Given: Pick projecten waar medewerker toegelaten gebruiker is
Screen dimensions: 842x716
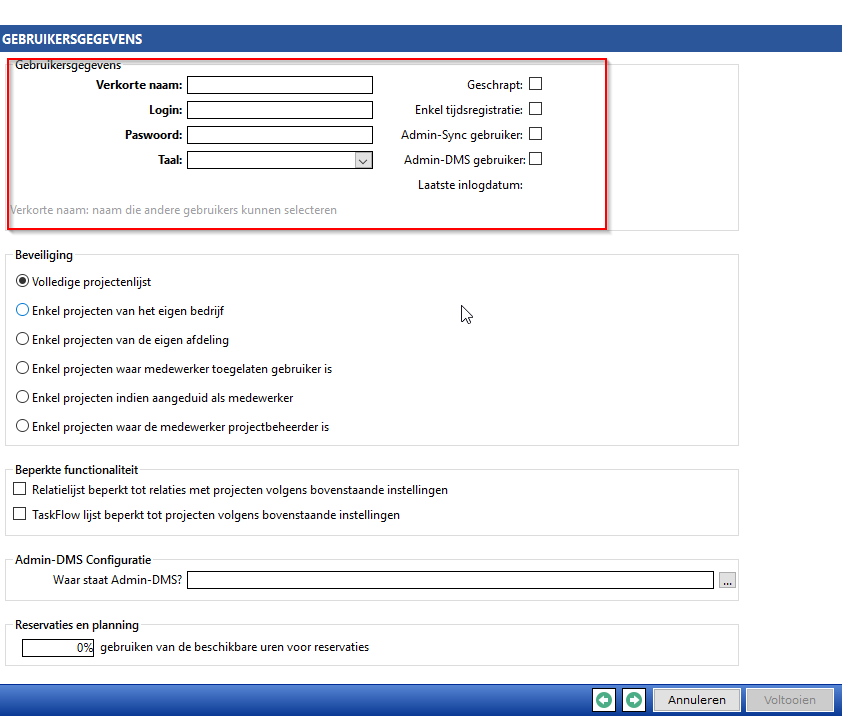Looking at the screenshot, I should tap(23, 369).
